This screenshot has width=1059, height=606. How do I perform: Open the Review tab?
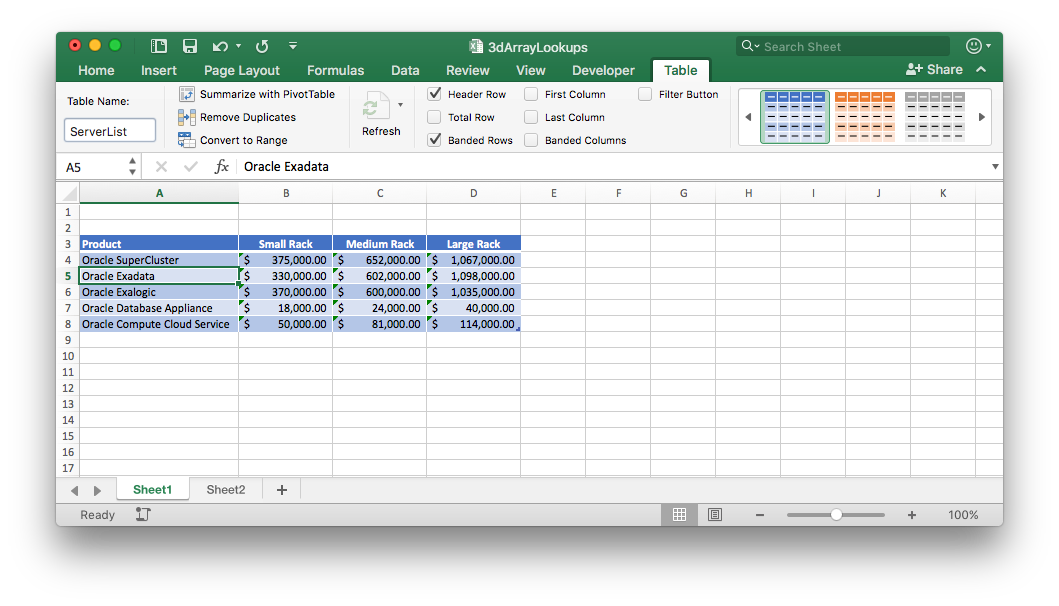pos(467,70)
